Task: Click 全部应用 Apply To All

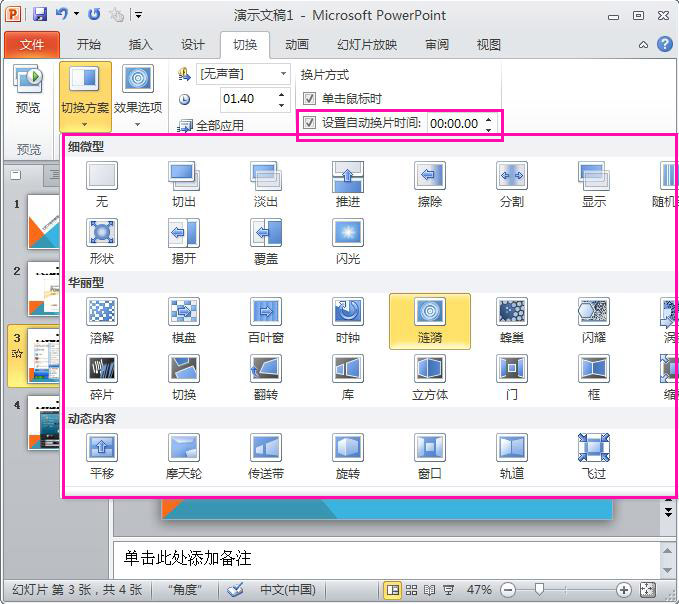Action: point(210,126)
